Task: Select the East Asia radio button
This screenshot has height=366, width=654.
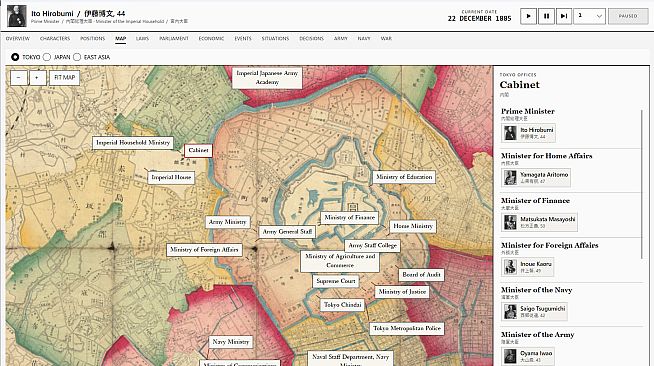Action: [x=77, y=57]
